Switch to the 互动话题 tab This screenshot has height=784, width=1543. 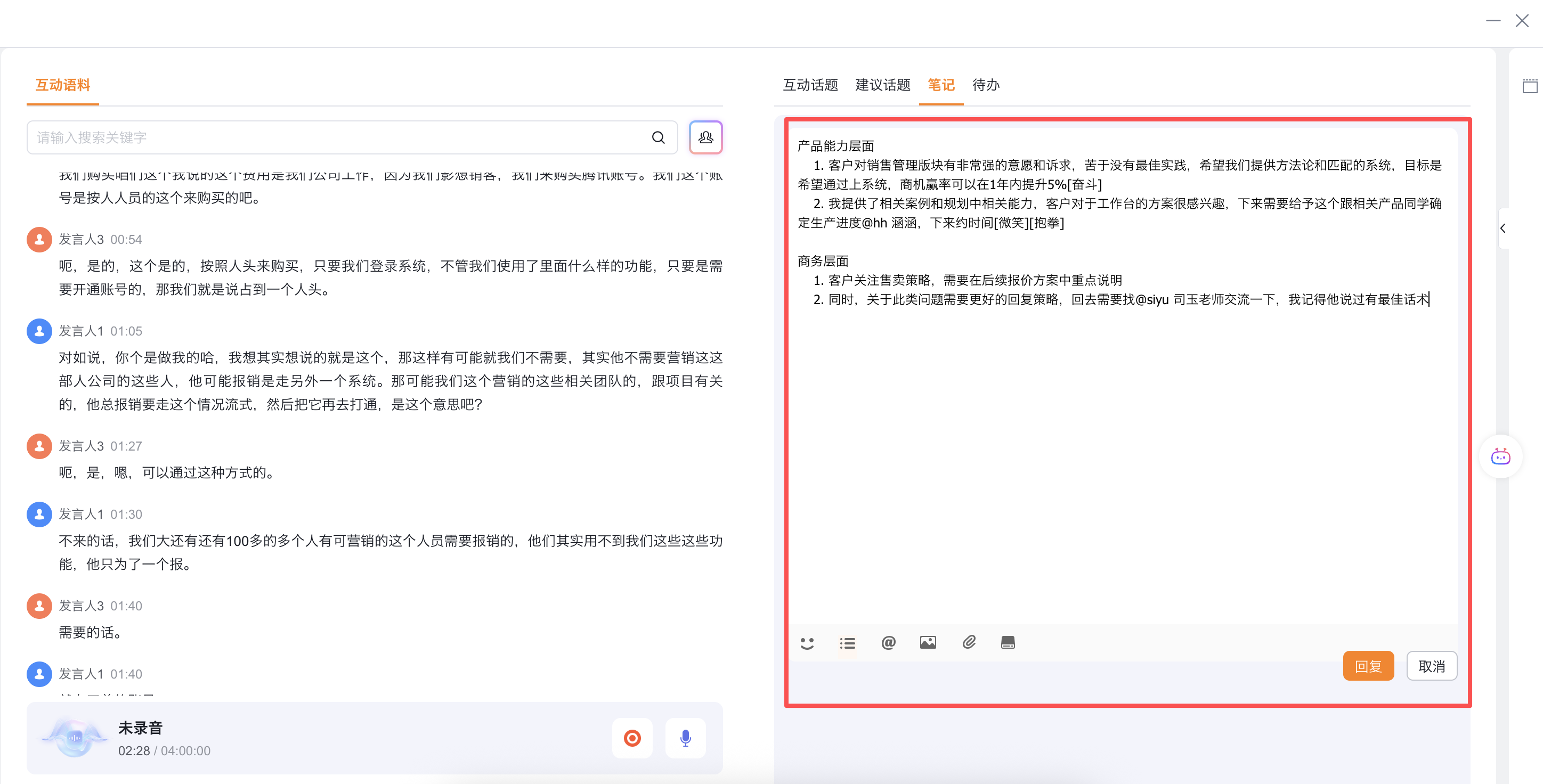[x=810, y=85]
